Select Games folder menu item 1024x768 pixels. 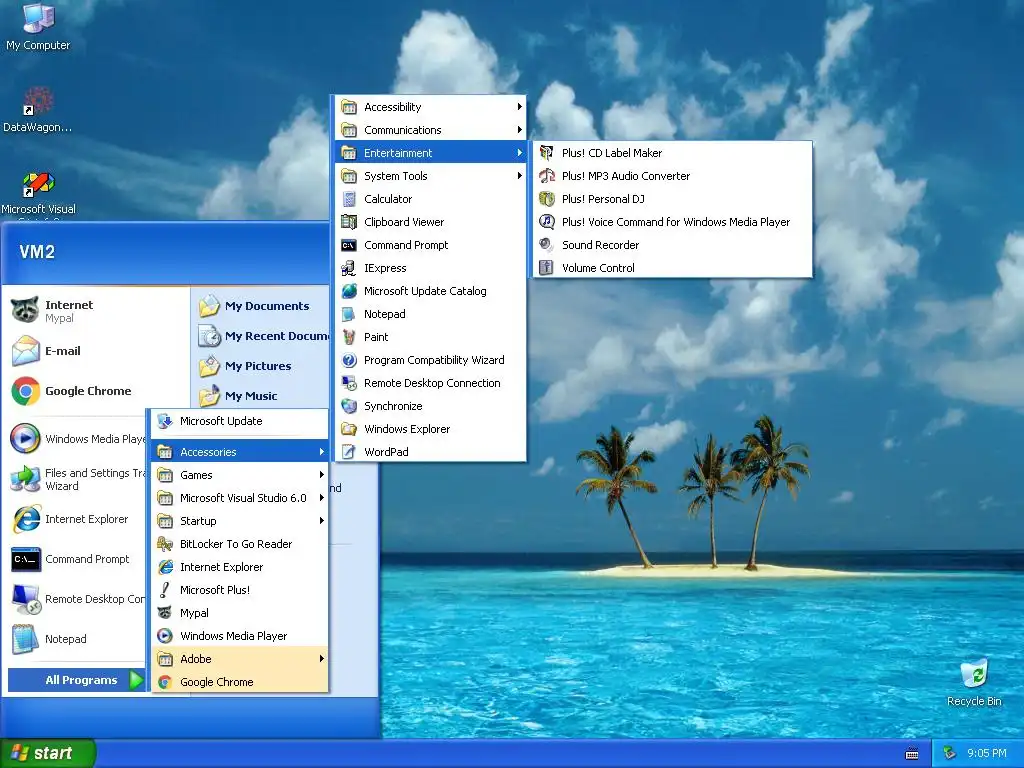(240, 475)
